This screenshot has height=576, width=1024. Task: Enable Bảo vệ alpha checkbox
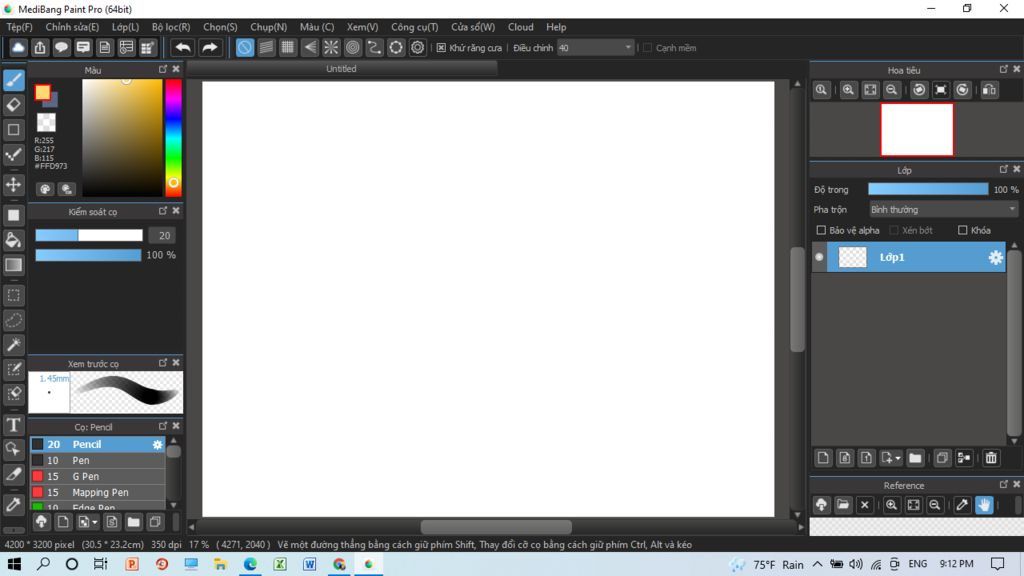(x=821, y=230)
